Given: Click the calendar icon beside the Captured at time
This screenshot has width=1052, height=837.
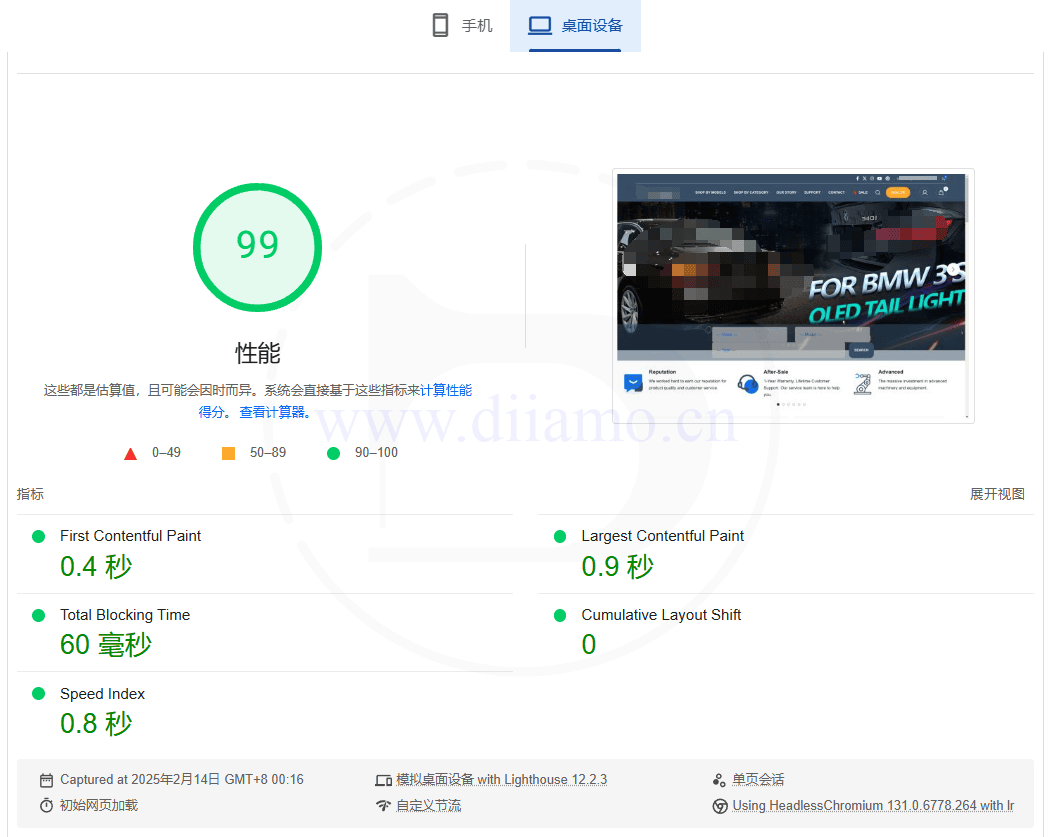Looking at the screenshot, I should click(x=46, y=780).
